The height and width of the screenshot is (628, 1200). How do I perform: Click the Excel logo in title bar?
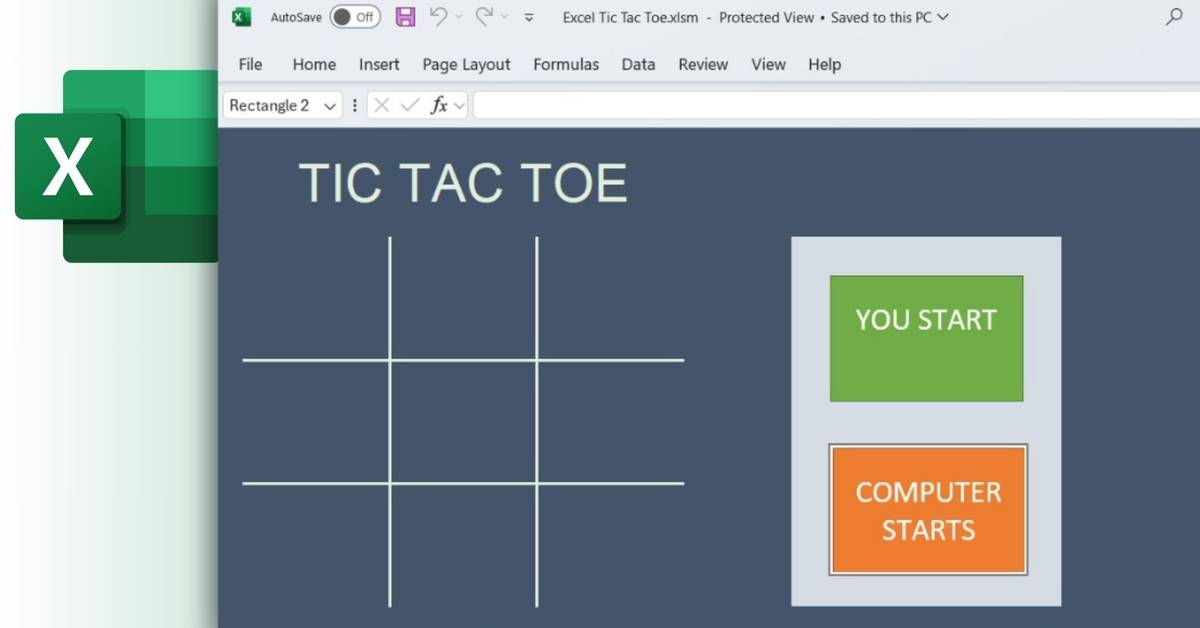[241, 17]
